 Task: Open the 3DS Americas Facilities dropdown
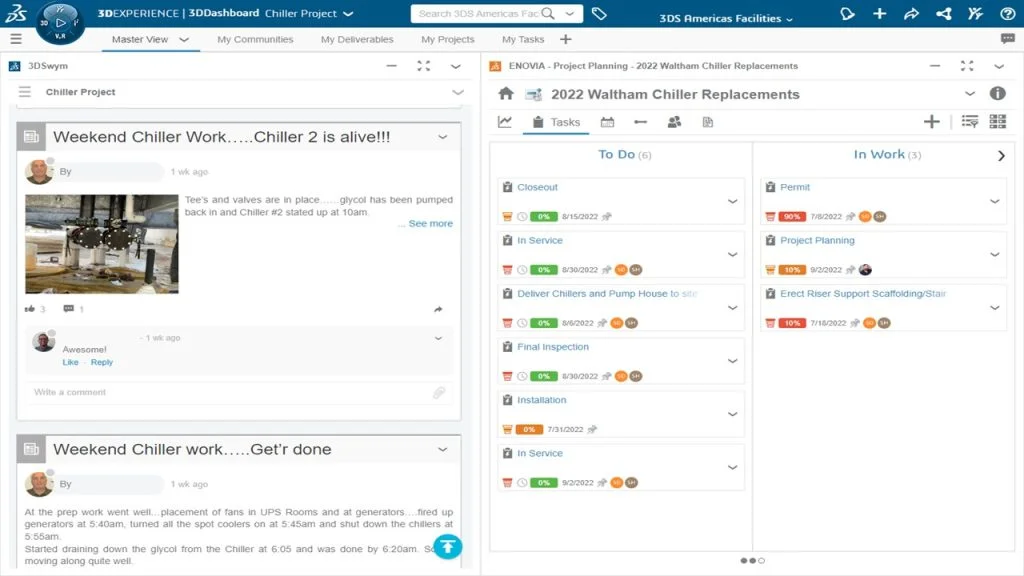(726, 19)
